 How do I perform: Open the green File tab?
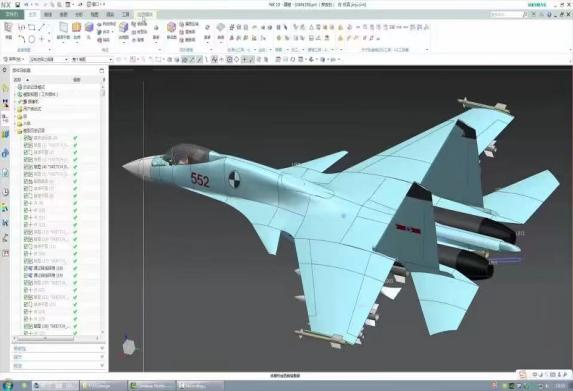(12, 14)
